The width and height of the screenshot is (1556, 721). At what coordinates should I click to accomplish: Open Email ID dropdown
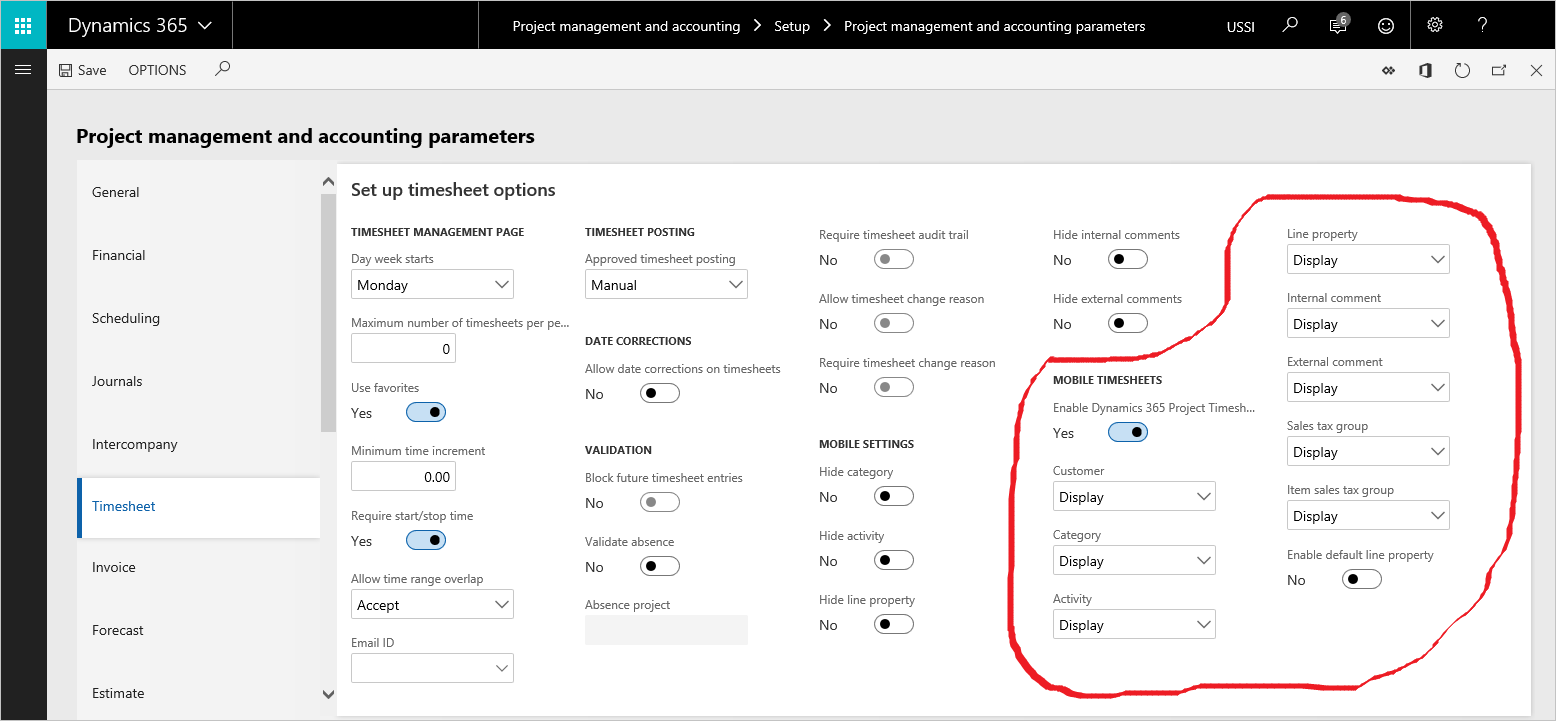point(432,668)
